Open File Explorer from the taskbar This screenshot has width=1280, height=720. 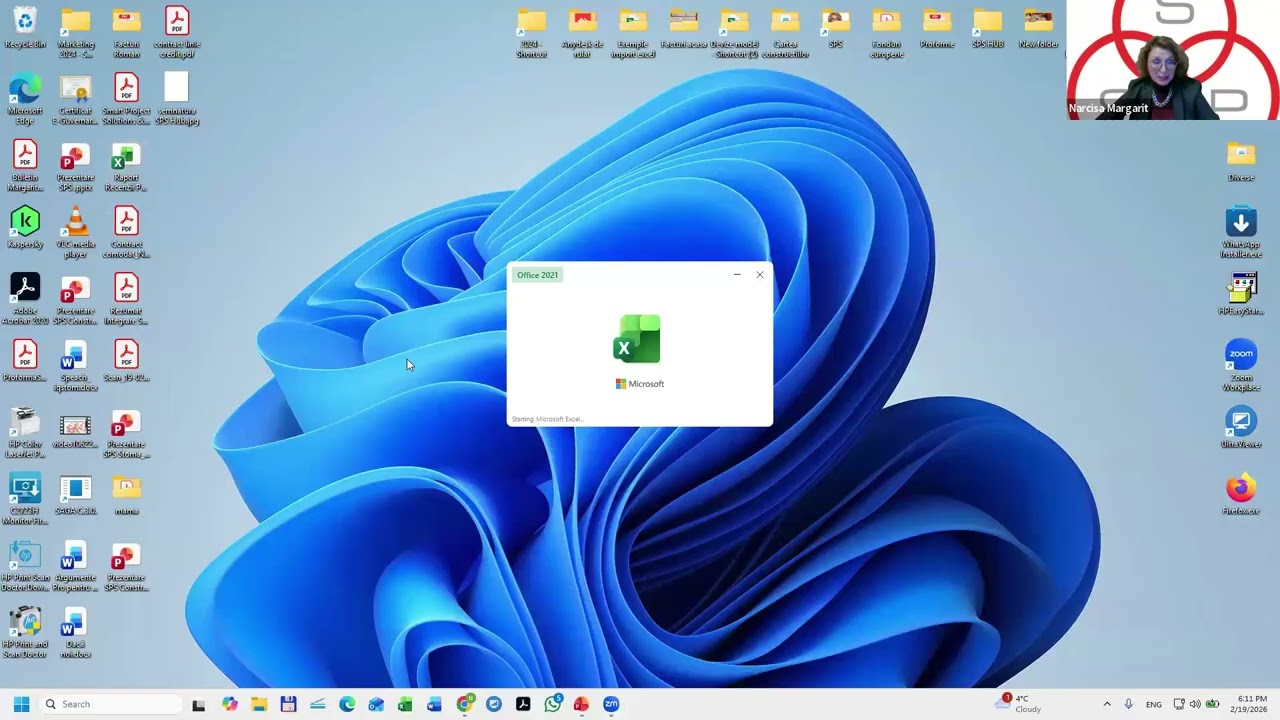coord(259,704)
